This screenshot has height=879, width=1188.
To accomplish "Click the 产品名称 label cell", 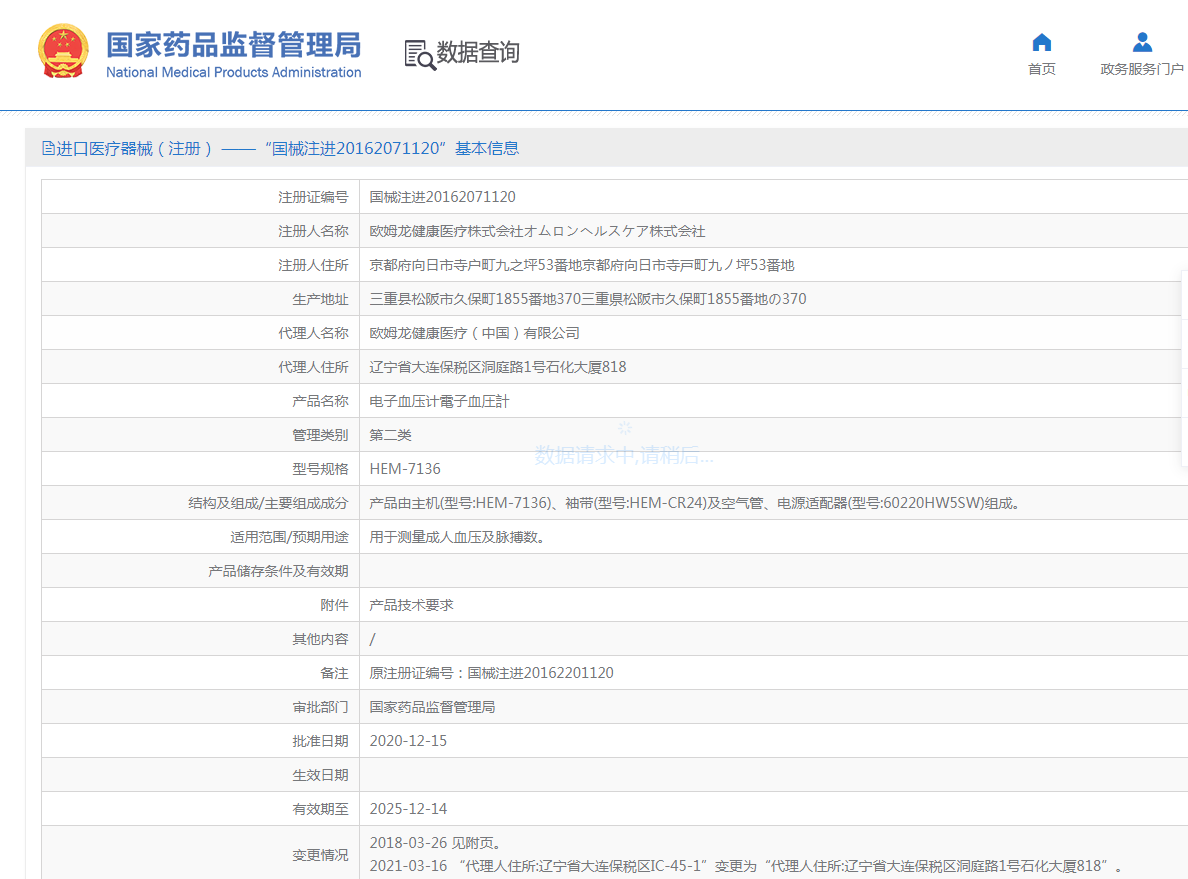I will click(201, 402).
